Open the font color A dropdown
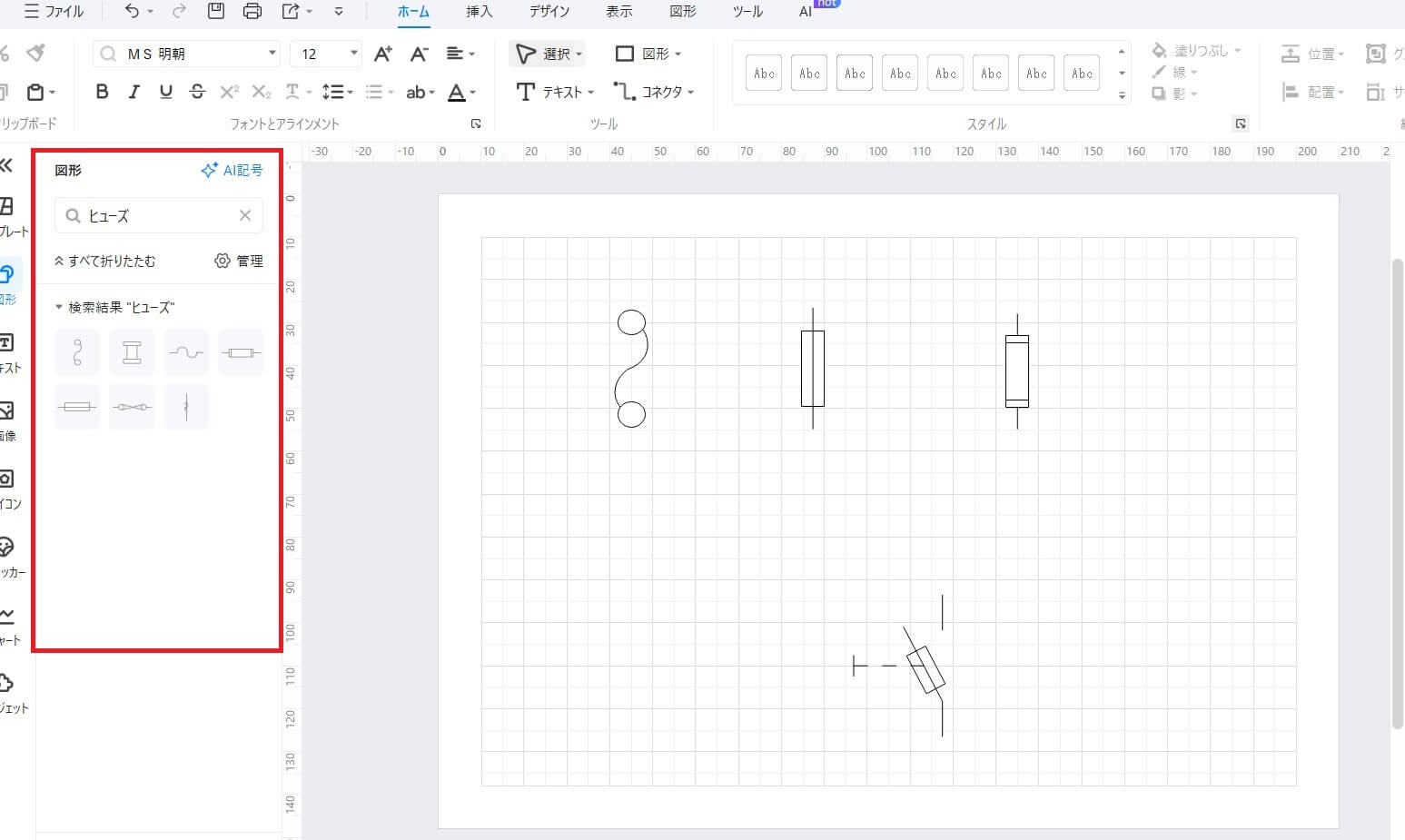The height and width of the screenshot is (840, 1405). pyautogui.click(x=461, y=92)
